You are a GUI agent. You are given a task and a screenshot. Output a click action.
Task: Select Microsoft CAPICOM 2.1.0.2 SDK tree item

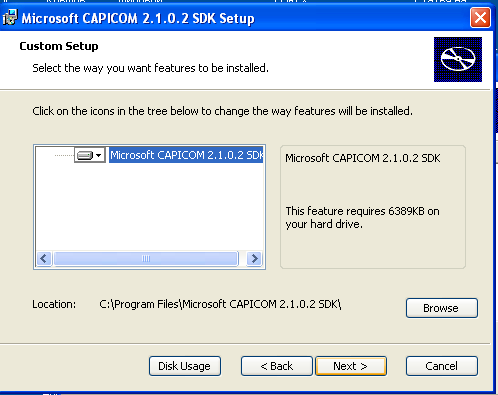186,155
